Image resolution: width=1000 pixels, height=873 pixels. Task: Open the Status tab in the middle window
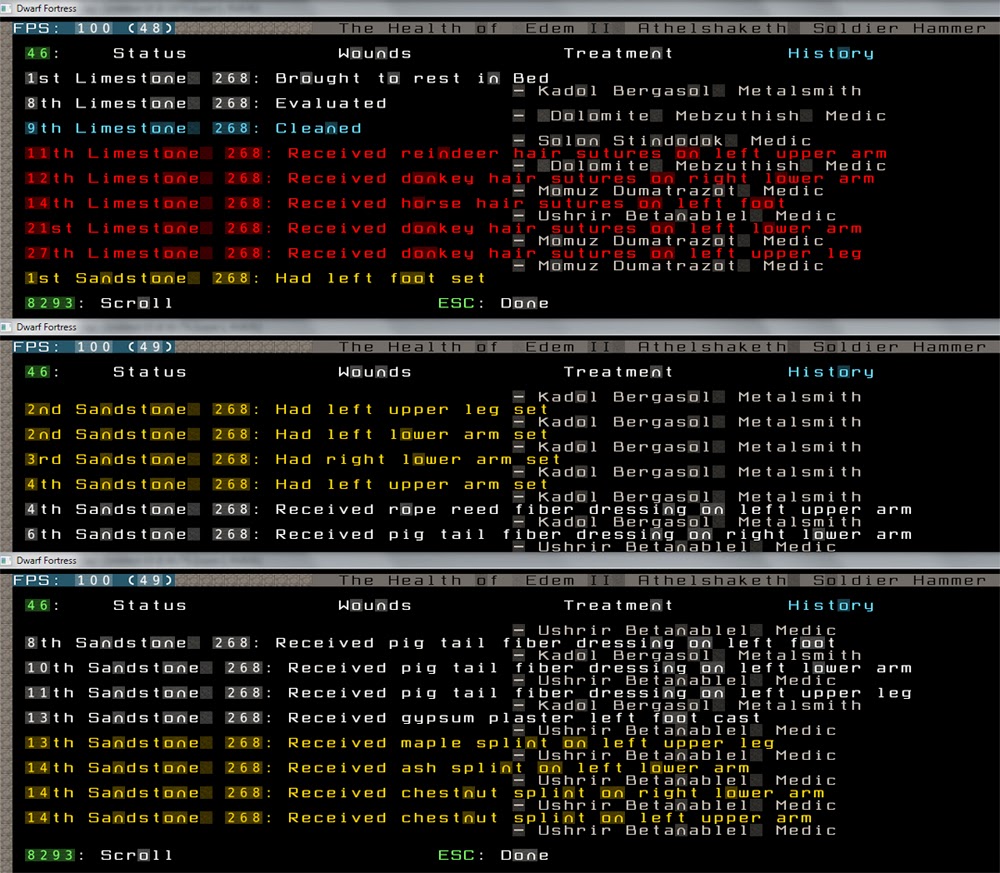(150, 372)
